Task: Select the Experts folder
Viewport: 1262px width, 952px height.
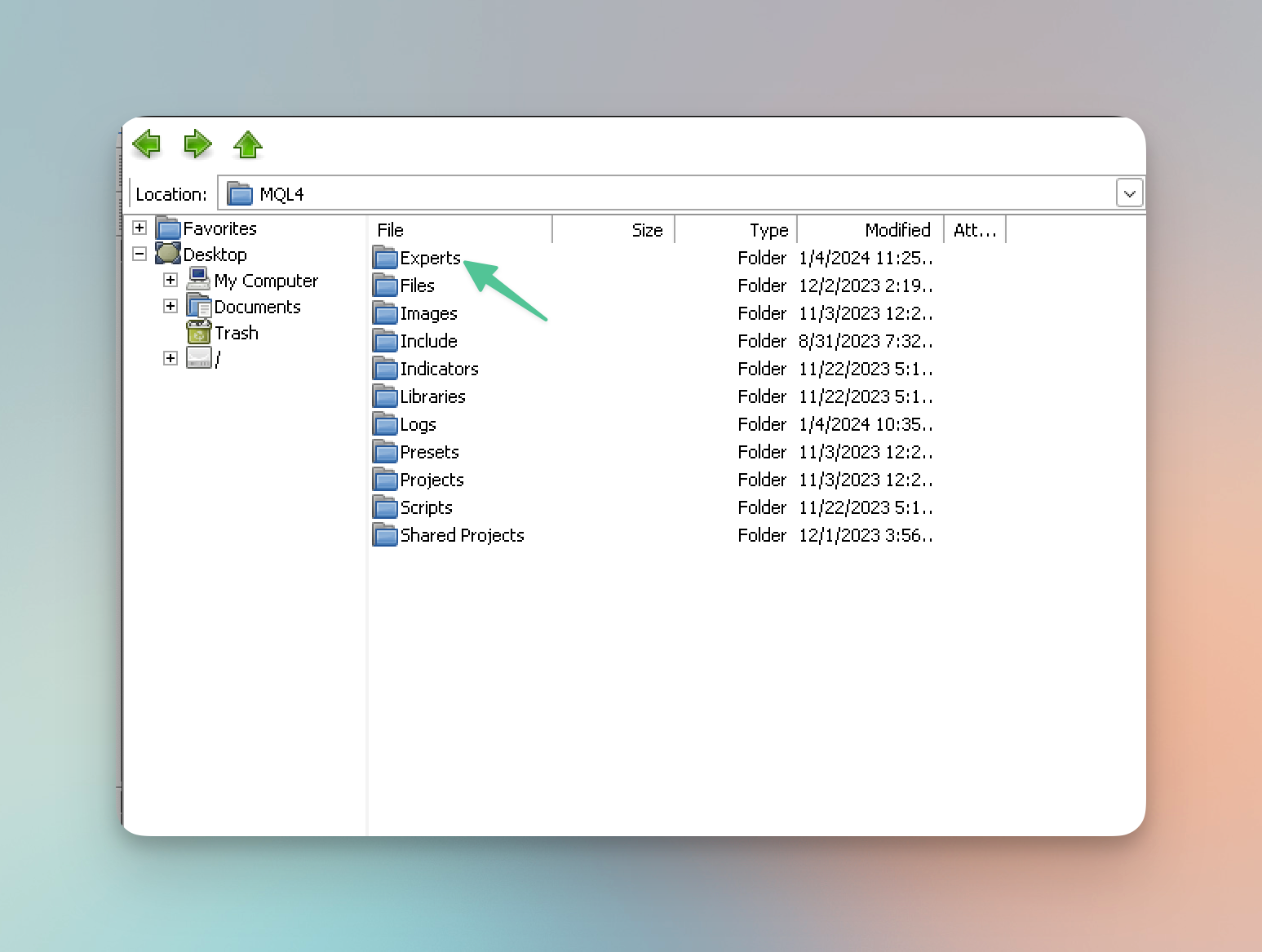Action: (x=430, y=258)
